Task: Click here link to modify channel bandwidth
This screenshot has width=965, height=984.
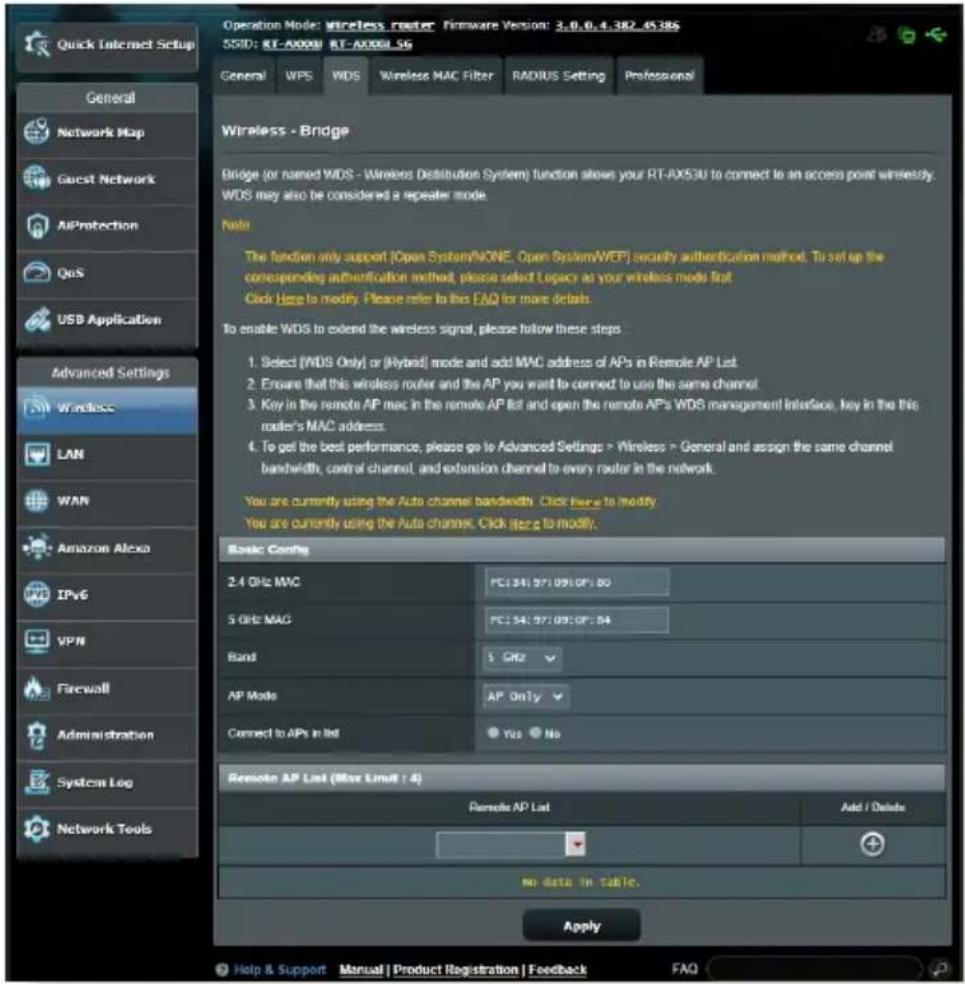Action: (x=585, y=502)
